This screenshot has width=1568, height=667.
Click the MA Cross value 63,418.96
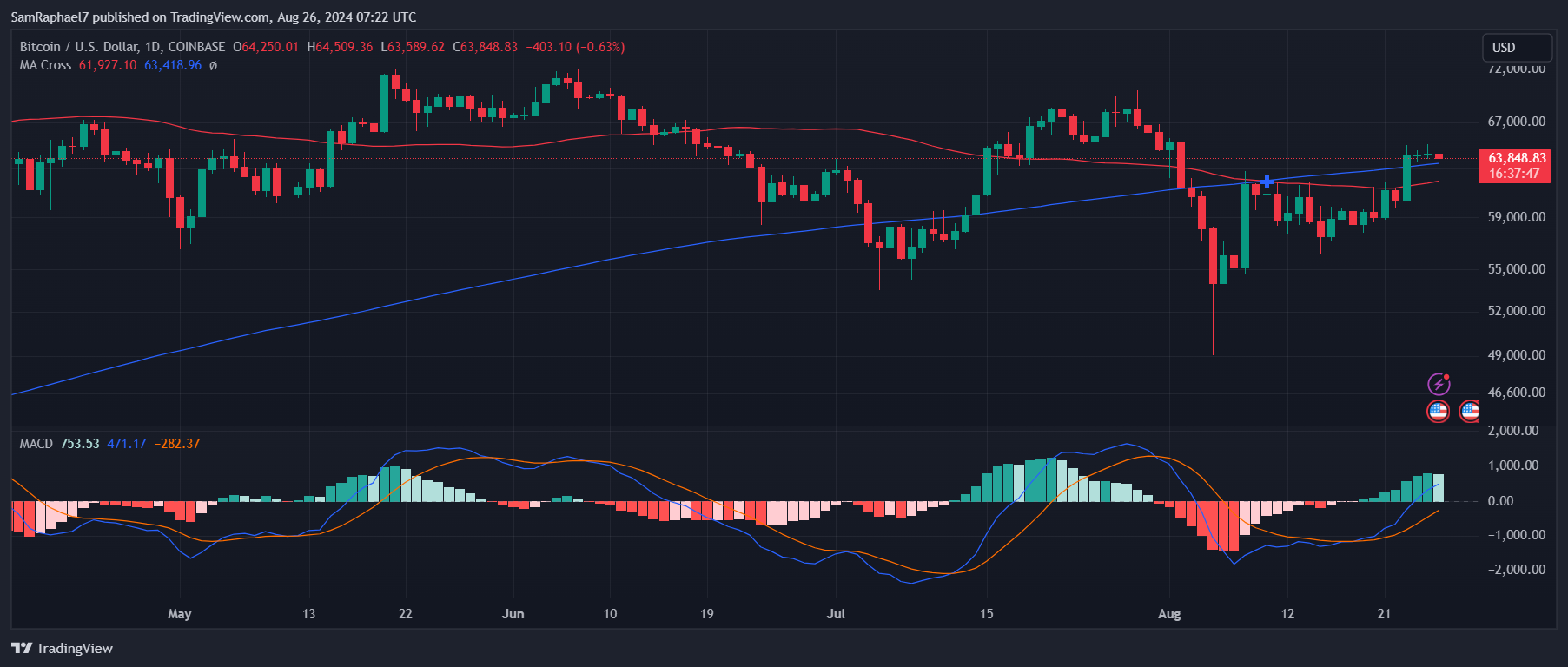coord(173,65)
